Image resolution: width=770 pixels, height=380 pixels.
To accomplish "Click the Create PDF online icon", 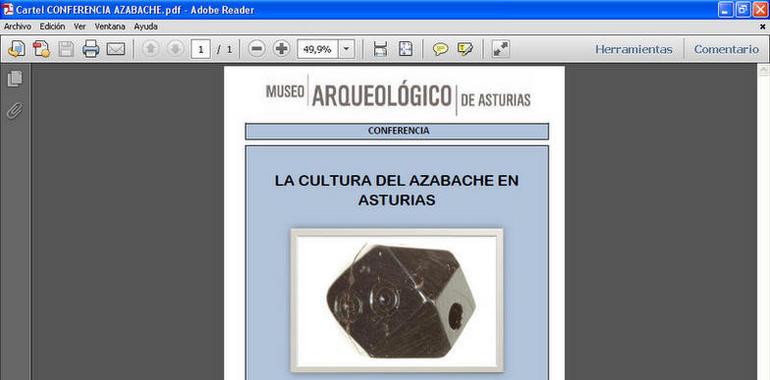I will 16,49.
